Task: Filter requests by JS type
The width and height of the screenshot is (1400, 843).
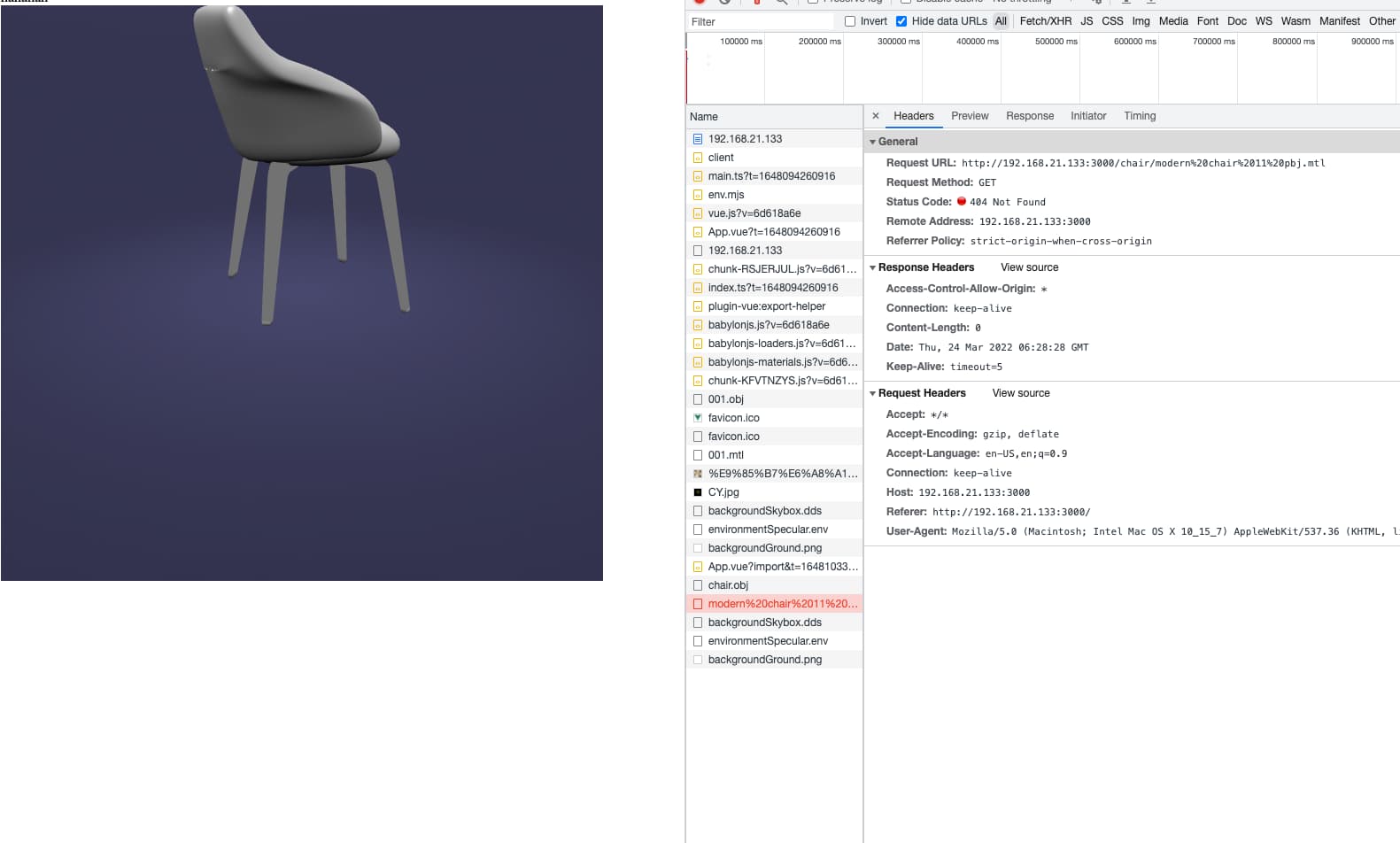Action: click(x=1087, y=21)
